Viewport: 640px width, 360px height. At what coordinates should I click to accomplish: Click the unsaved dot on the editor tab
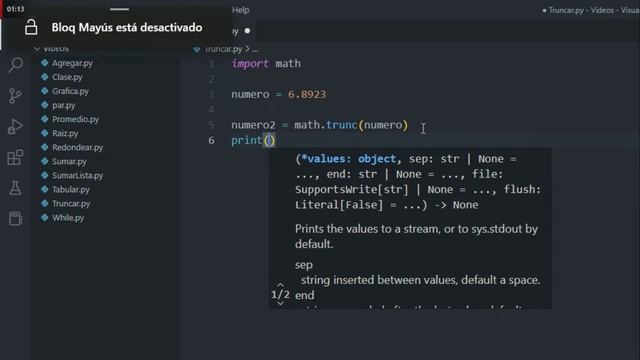coord(247,31)
